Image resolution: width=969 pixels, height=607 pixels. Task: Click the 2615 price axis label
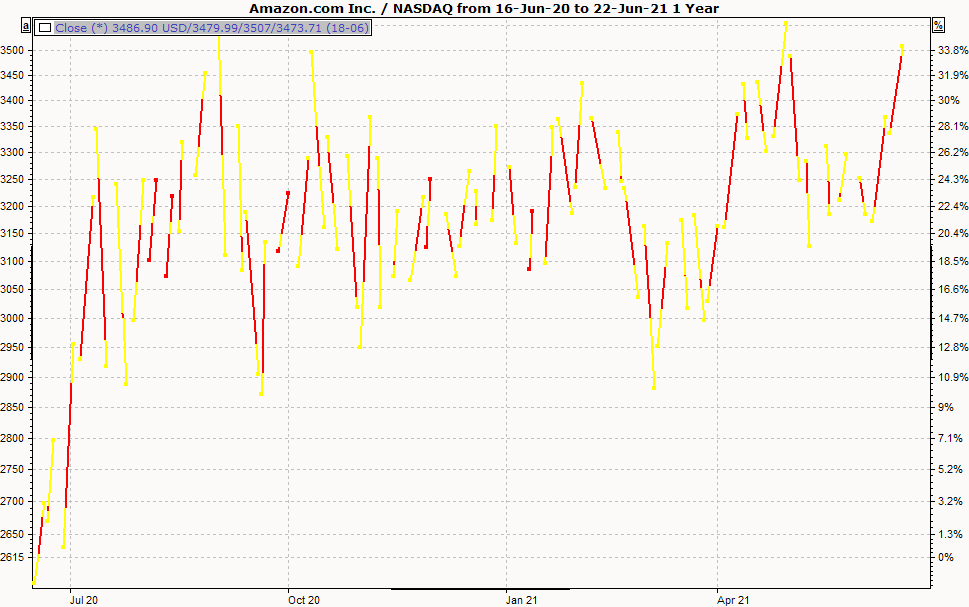click(x=13, y=557)
